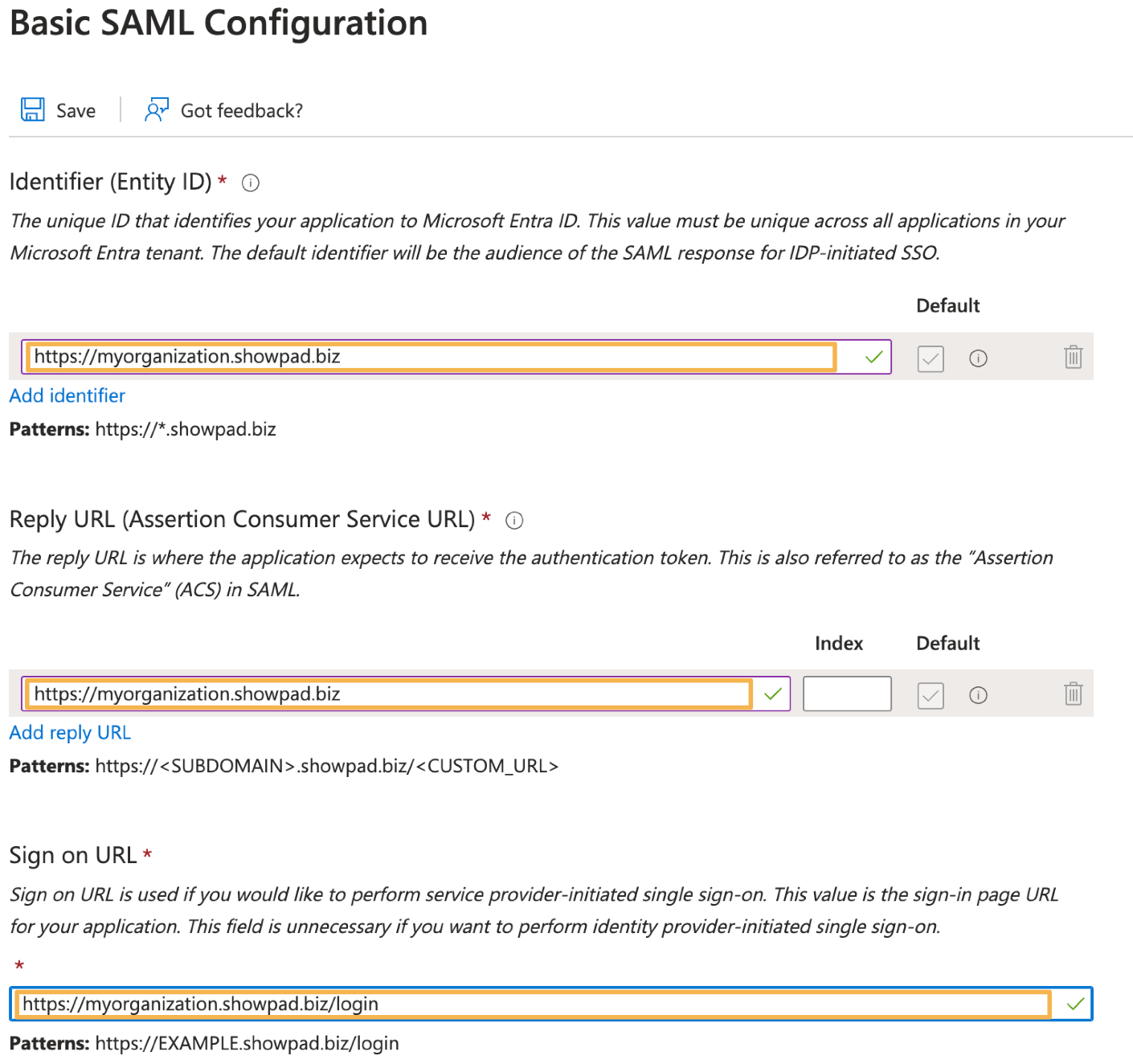Delete the Reply URL entry with trash icon
Image resolution: width=1133 pixels, height=1064 pixels.
tap(1073, 694)
